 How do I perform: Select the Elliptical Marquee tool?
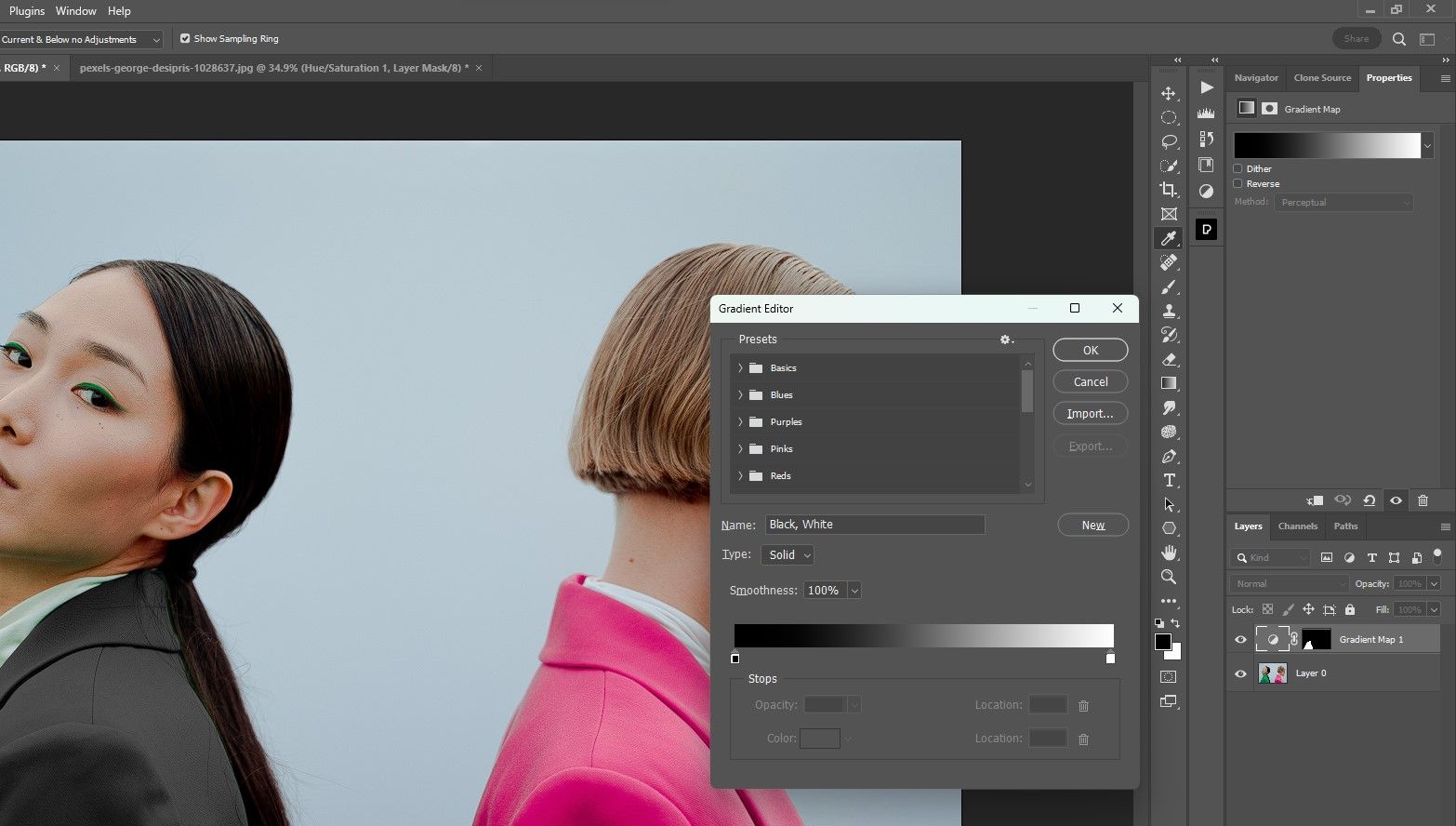pos(1169,118)
